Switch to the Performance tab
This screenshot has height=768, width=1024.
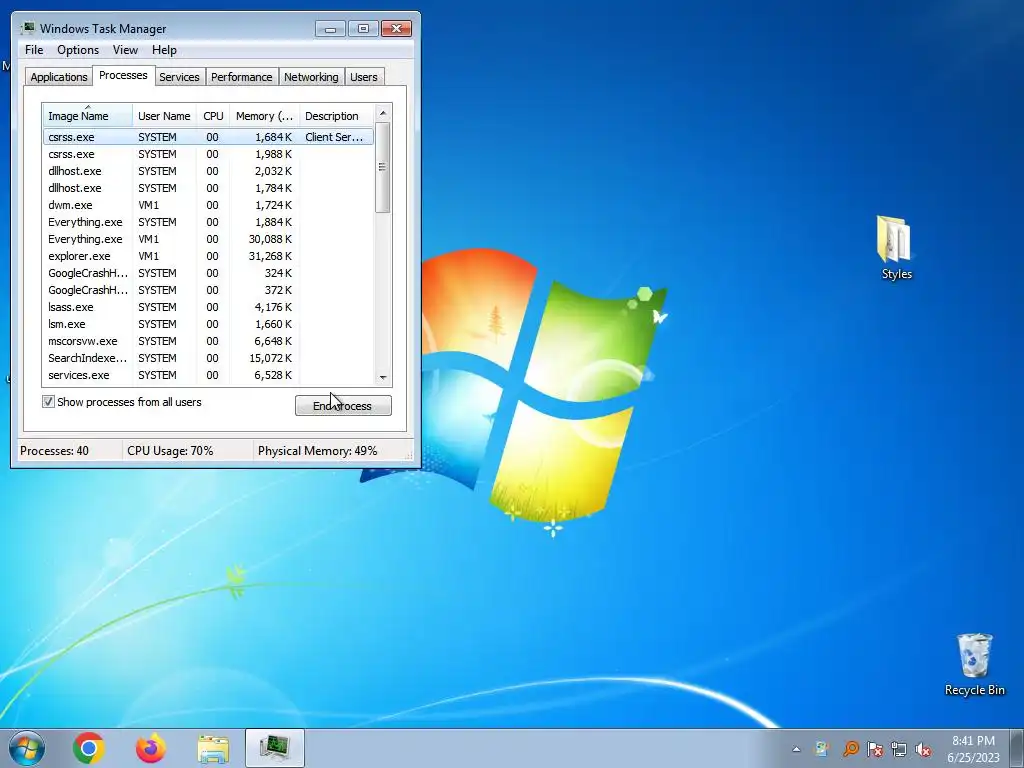coord(242,76)
